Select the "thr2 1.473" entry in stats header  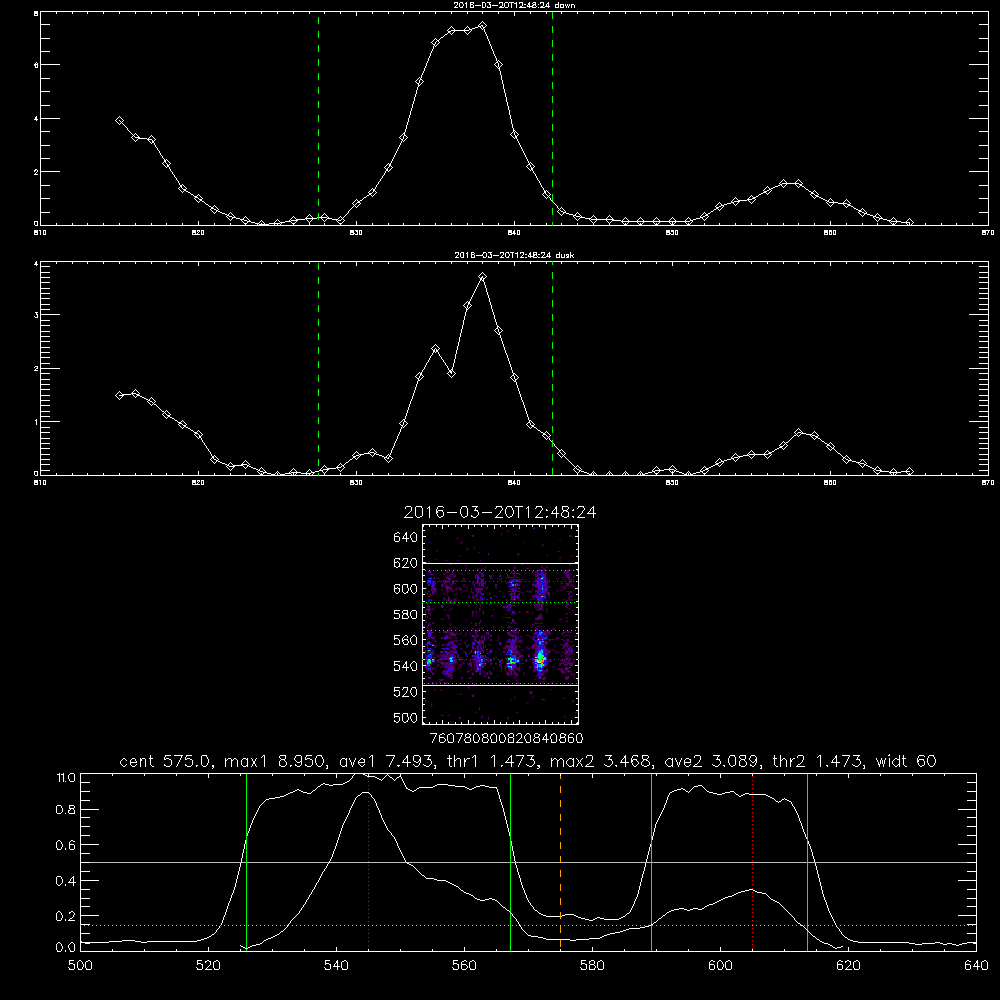819,761
